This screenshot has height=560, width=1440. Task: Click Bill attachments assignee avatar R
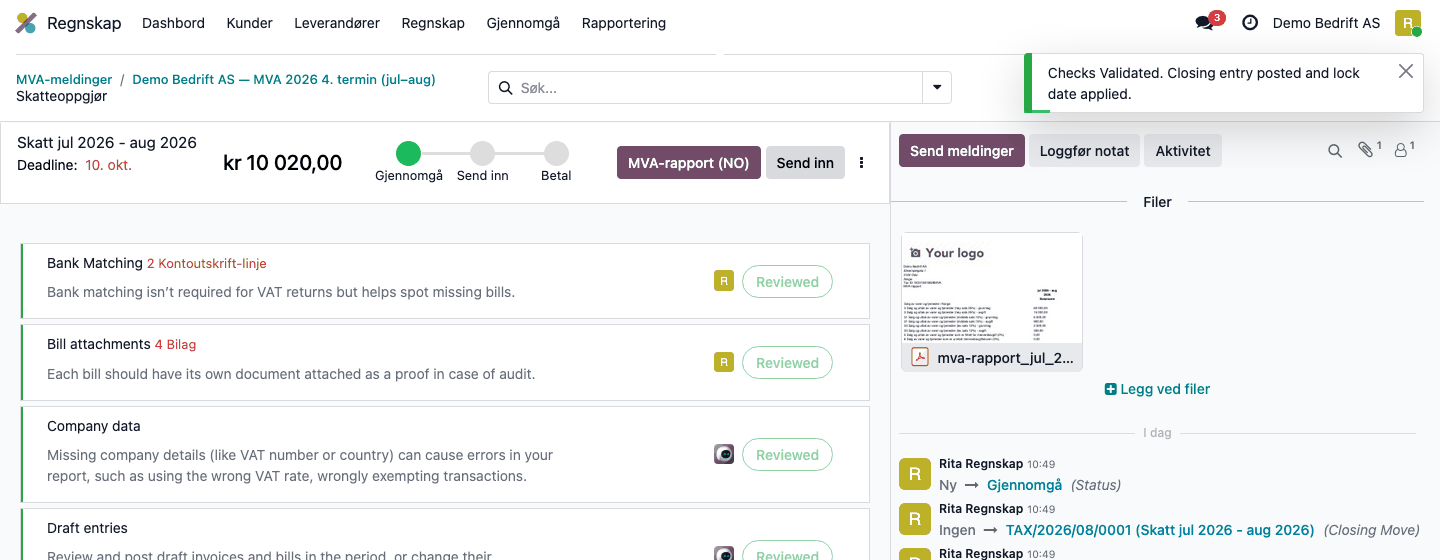click(x=724, y=362)
